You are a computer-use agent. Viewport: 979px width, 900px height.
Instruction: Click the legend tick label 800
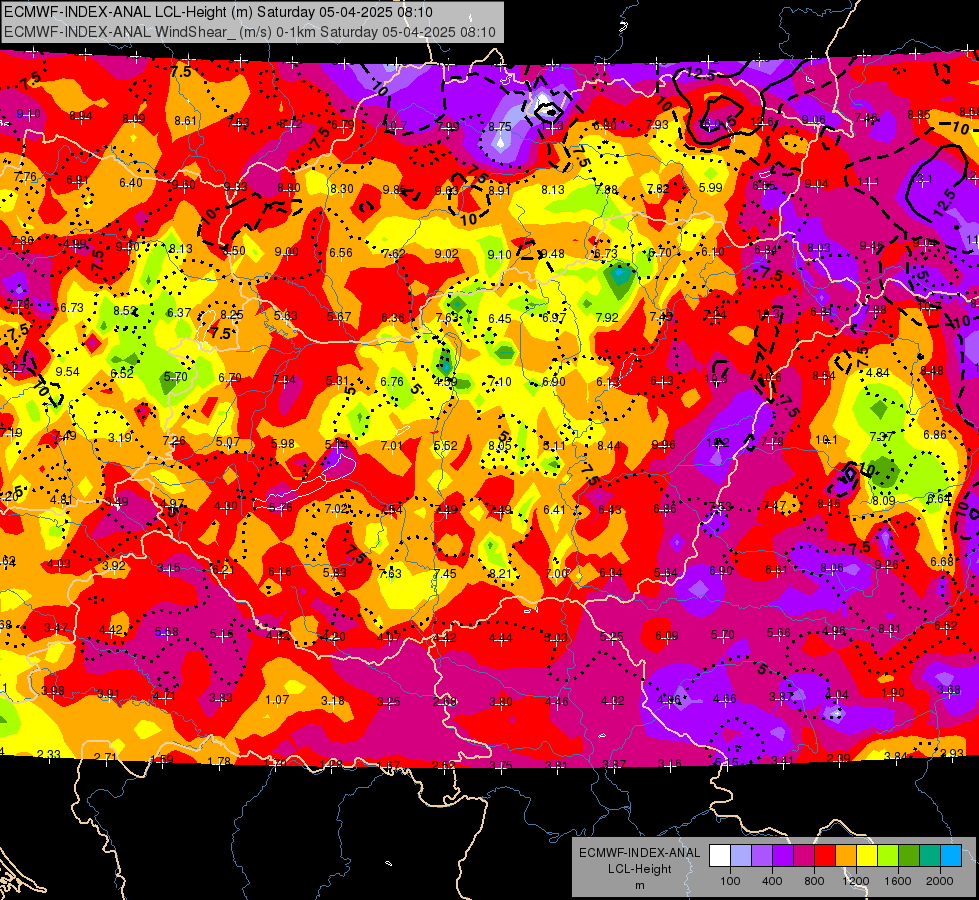[x=814, y=881]
